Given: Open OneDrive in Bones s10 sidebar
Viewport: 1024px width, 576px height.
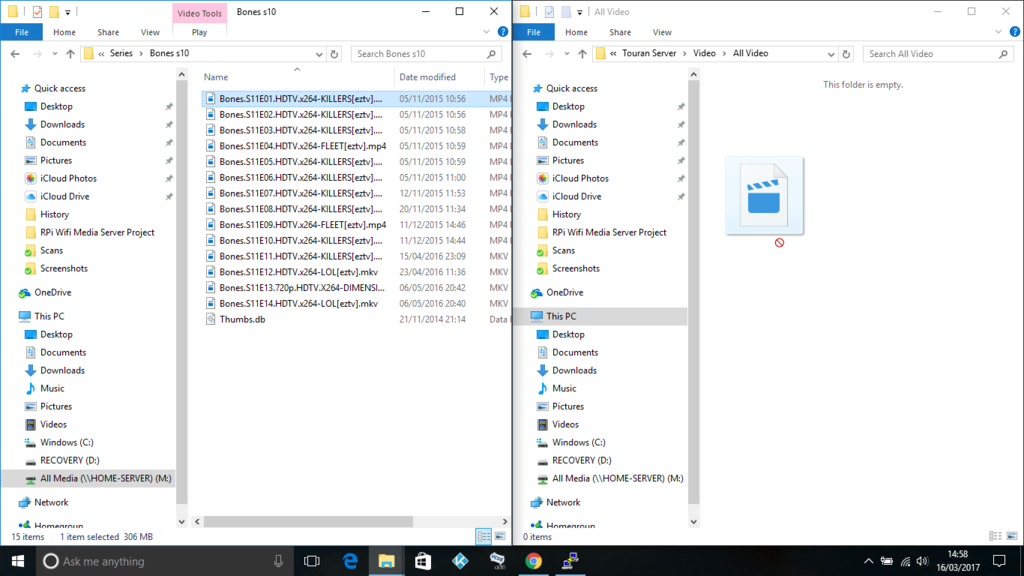Looking at the screenshot, I should (52, 293).
